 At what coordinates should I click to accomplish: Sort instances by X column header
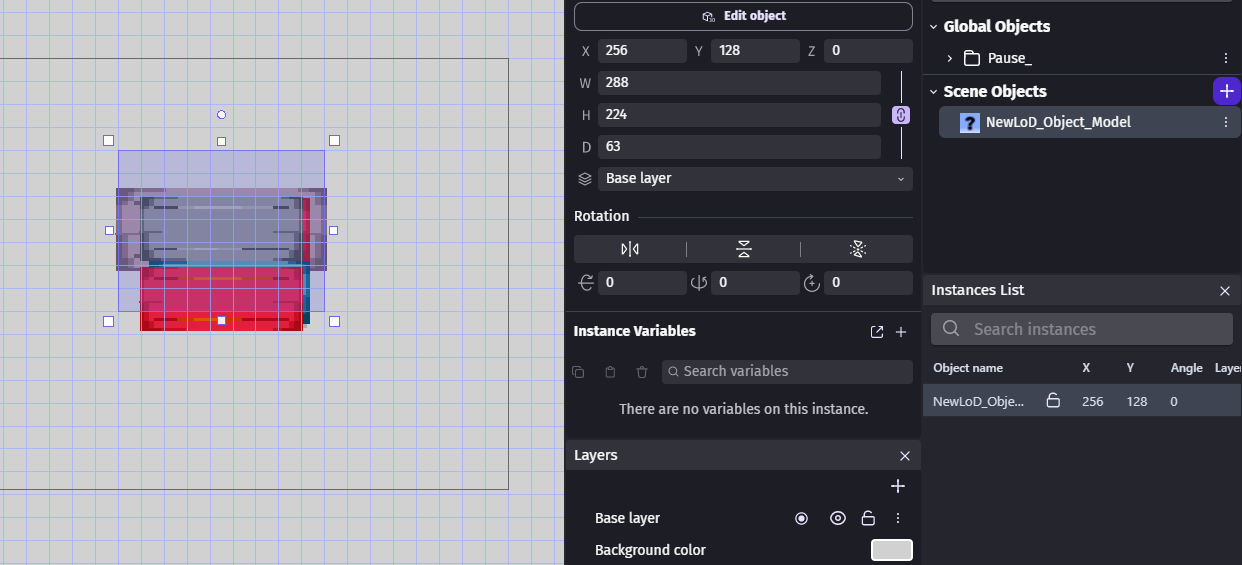1086,368
